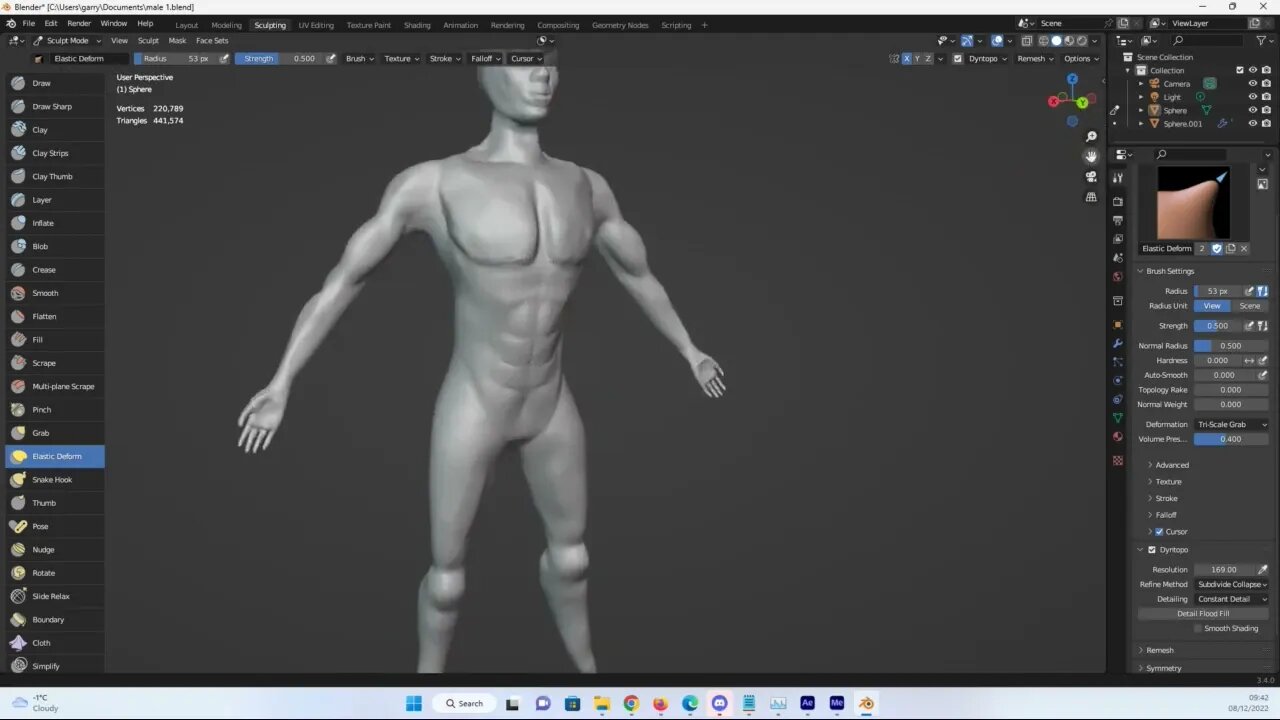Select the Thumb brush
The image size is (1280, 720).
(x=55, y=503)
